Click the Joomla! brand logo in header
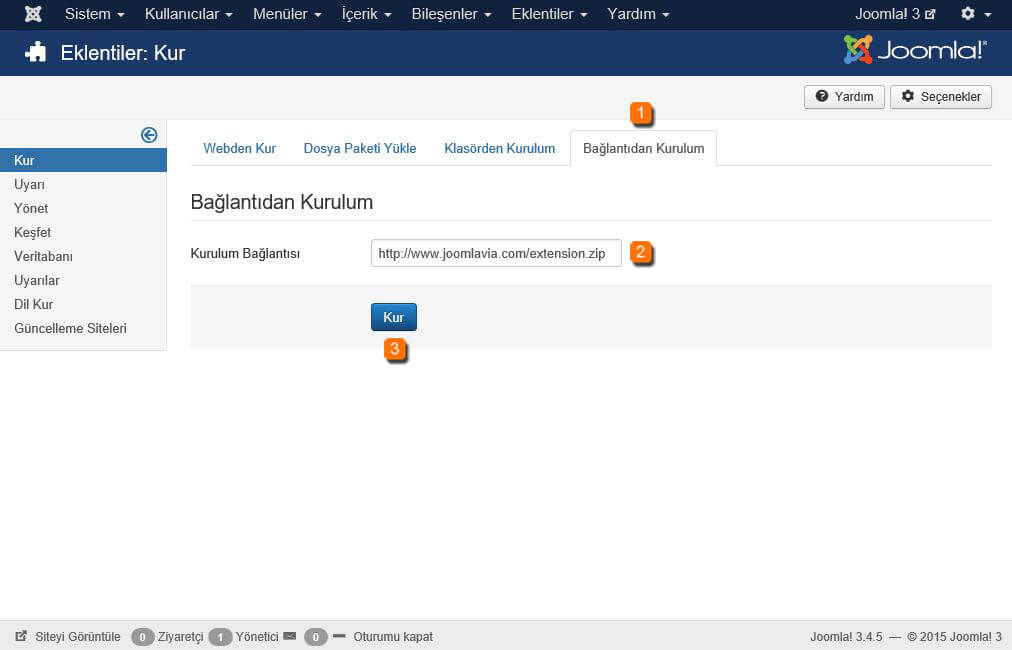Screen dimensions: 1012x650 click(915, 50)
